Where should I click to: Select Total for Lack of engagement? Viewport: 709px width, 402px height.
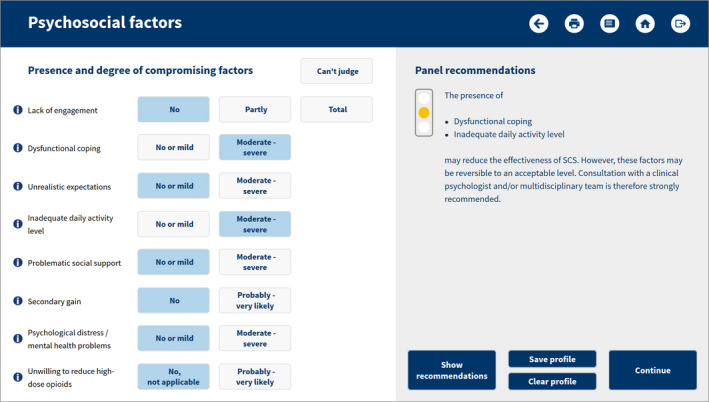coord(337,109)
